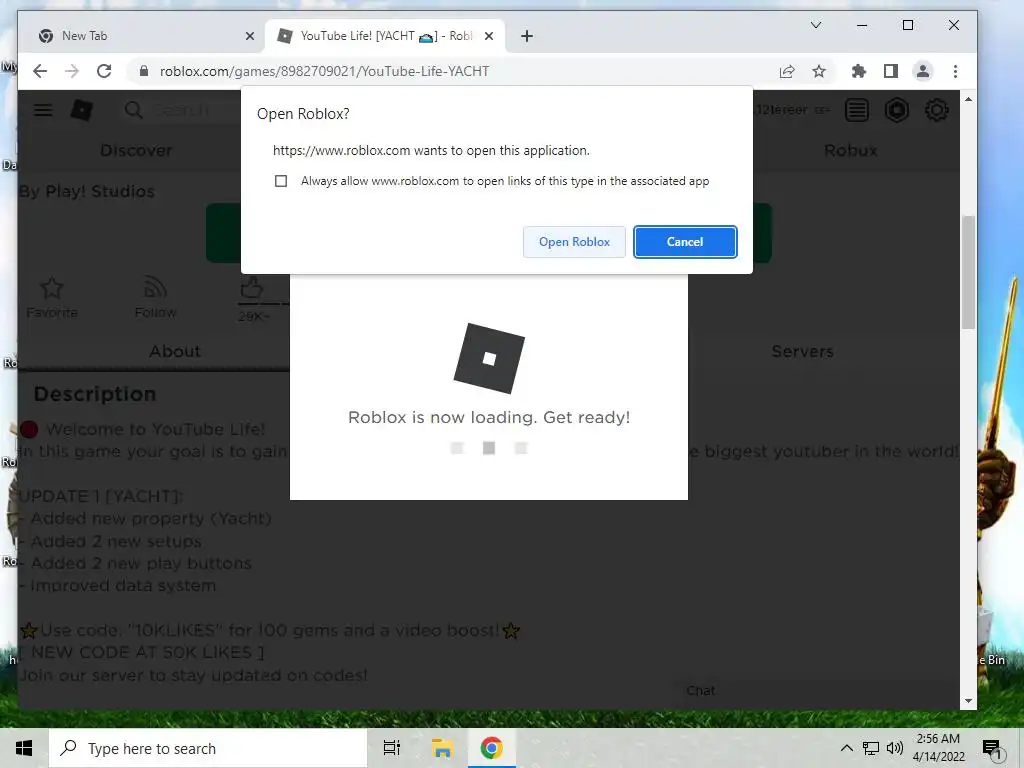Go forward to next page
Viewport: 1024px width, 768px height.
(72, 71)
